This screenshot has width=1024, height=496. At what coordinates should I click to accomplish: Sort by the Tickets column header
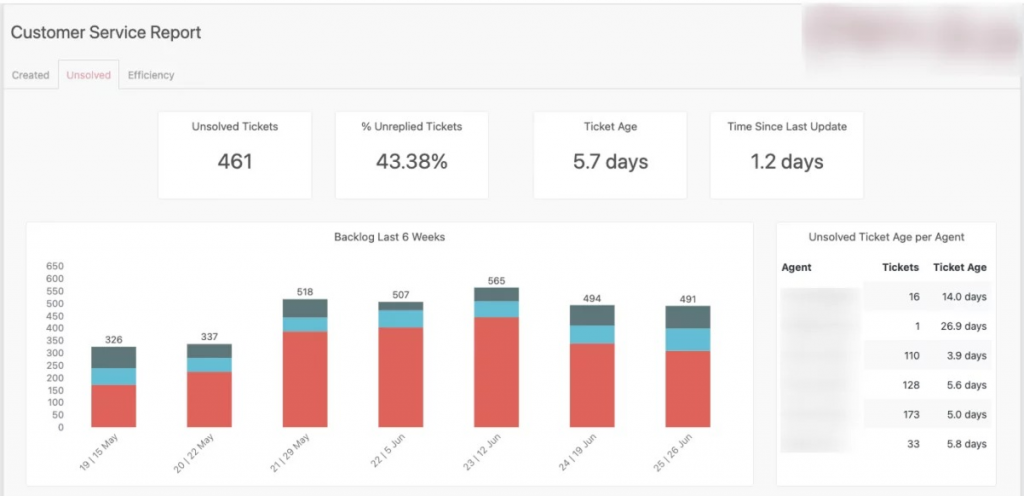tap(900, 267)
